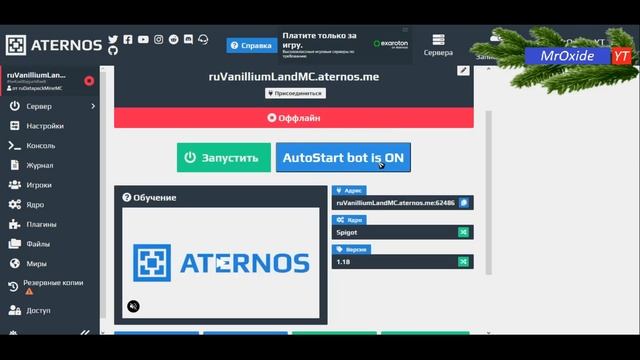640x360 pixels.
Task: Click the Spigot software field
Action: [402, 232]
